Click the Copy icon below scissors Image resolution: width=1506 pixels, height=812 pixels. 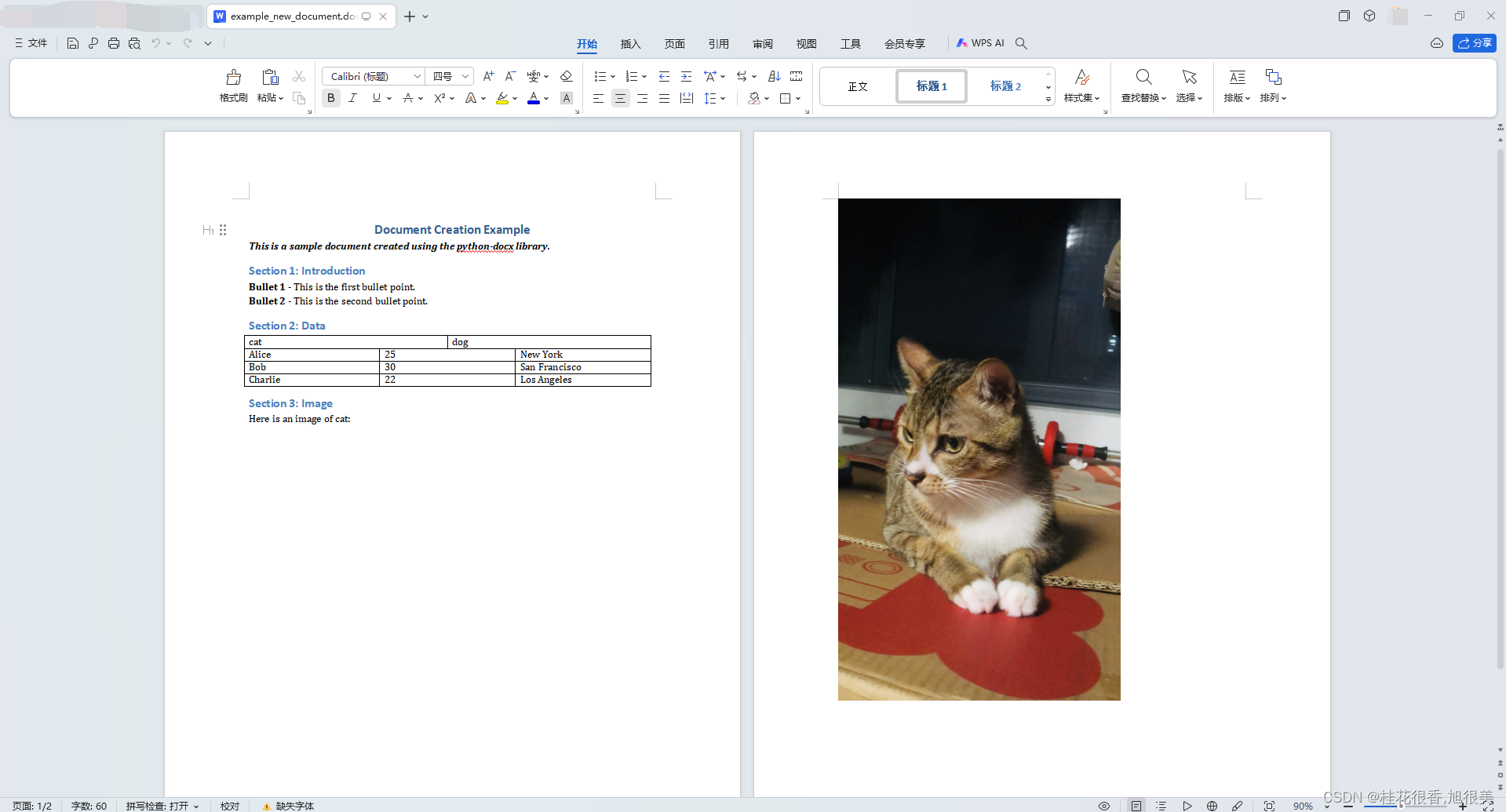coord(299,98)
